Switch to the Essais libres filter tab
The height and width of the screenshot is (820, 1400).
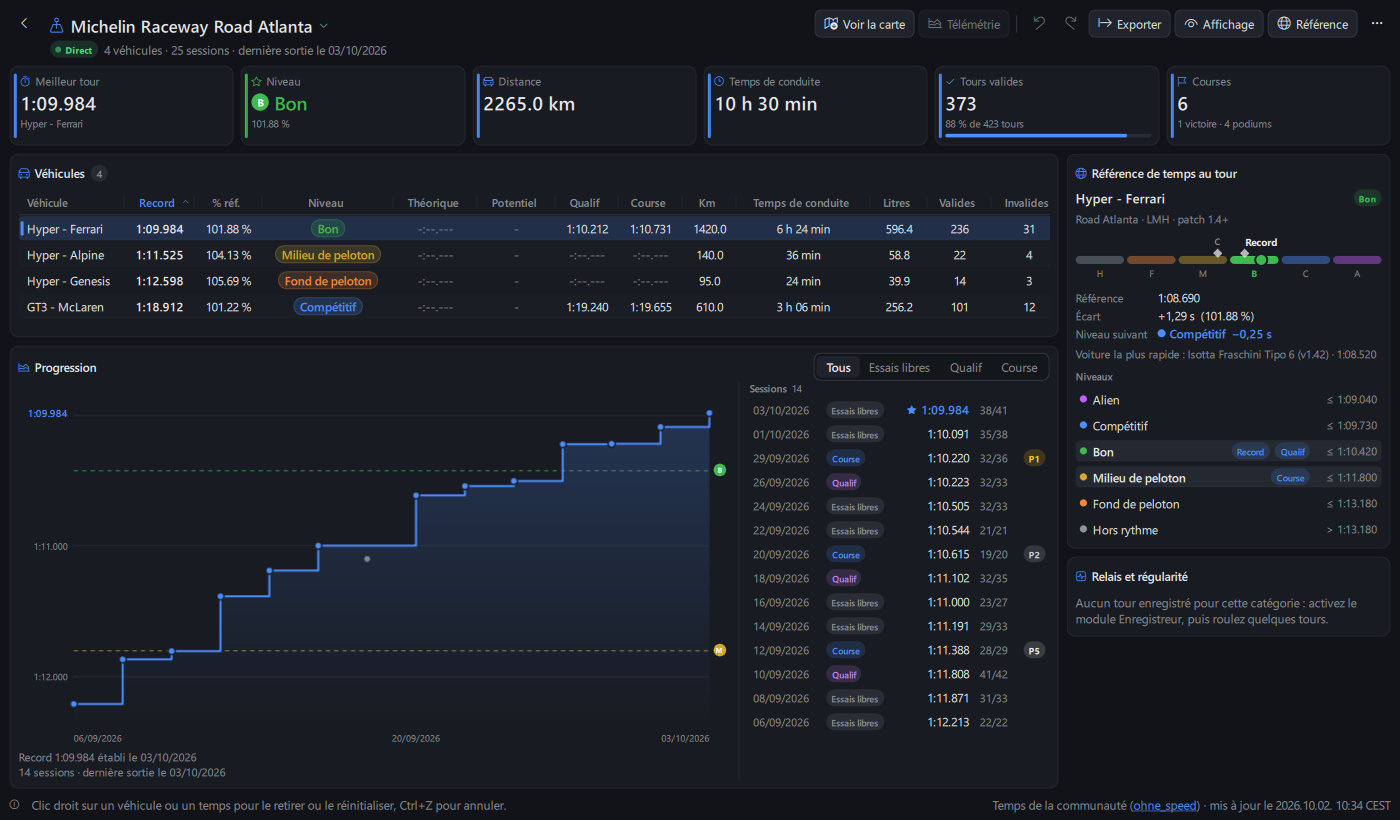[899, 368]
